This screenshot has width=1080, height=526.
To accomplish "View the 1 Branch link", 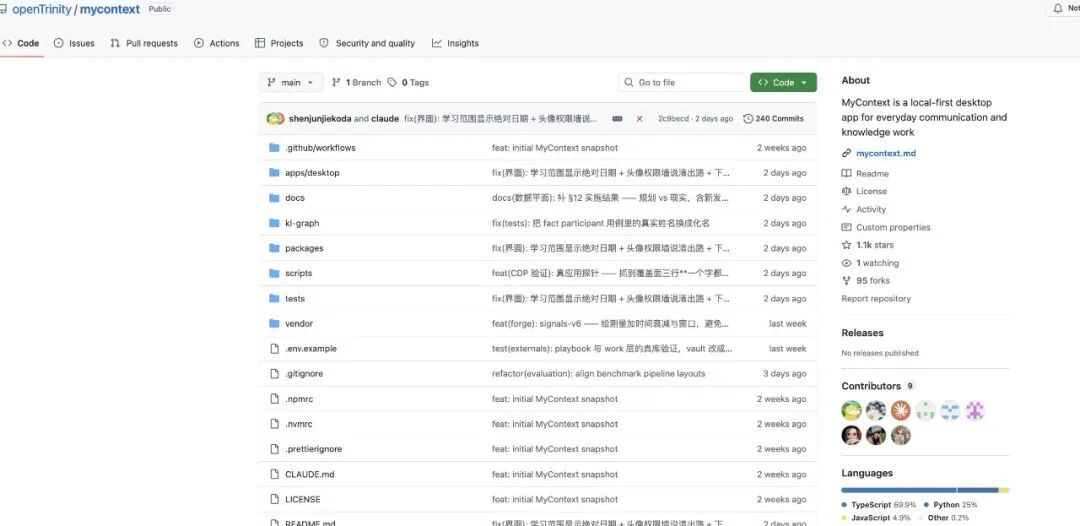I will point(356,82).
